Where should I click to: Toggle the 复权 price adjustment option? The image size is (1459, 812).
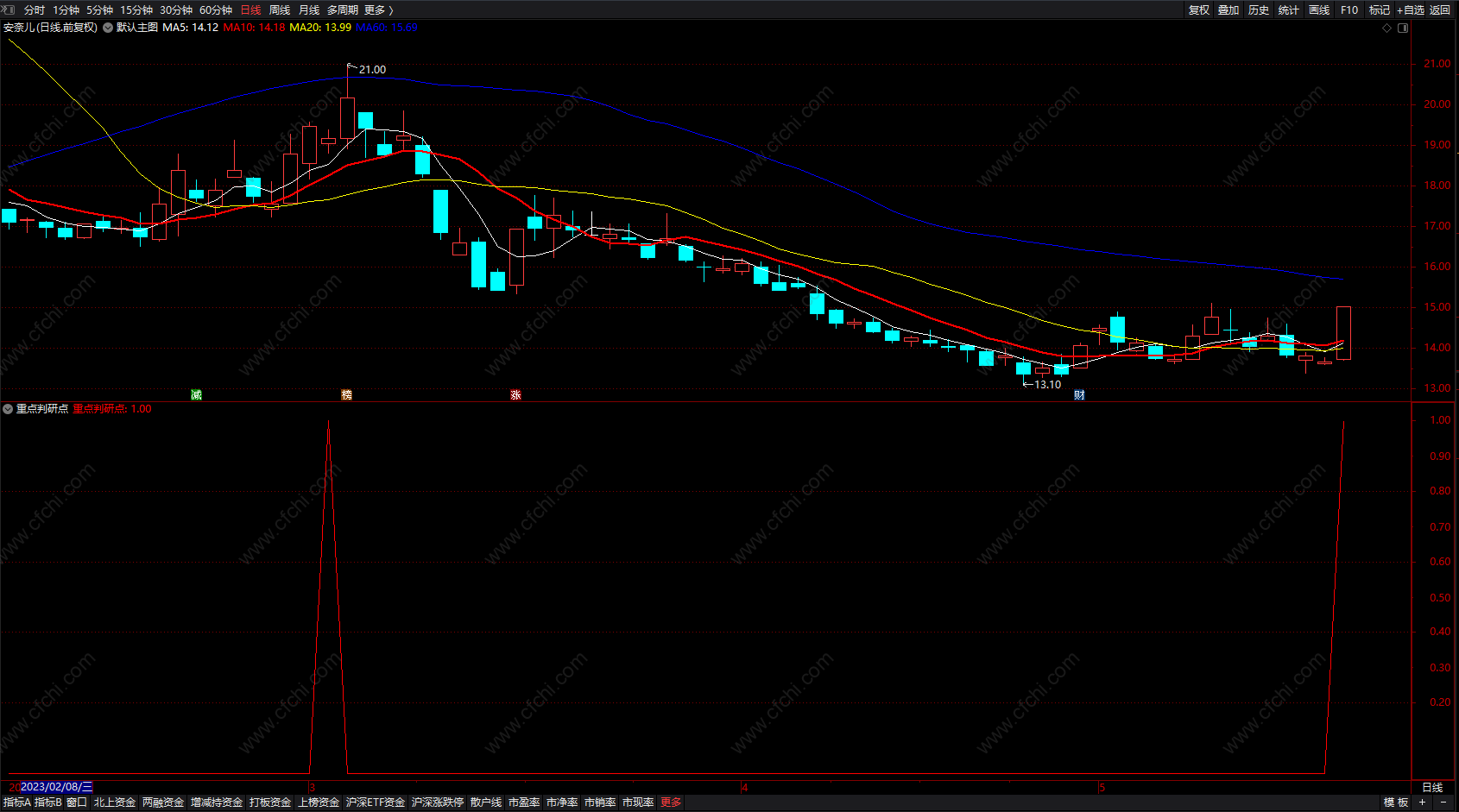tap(1199, 9)
